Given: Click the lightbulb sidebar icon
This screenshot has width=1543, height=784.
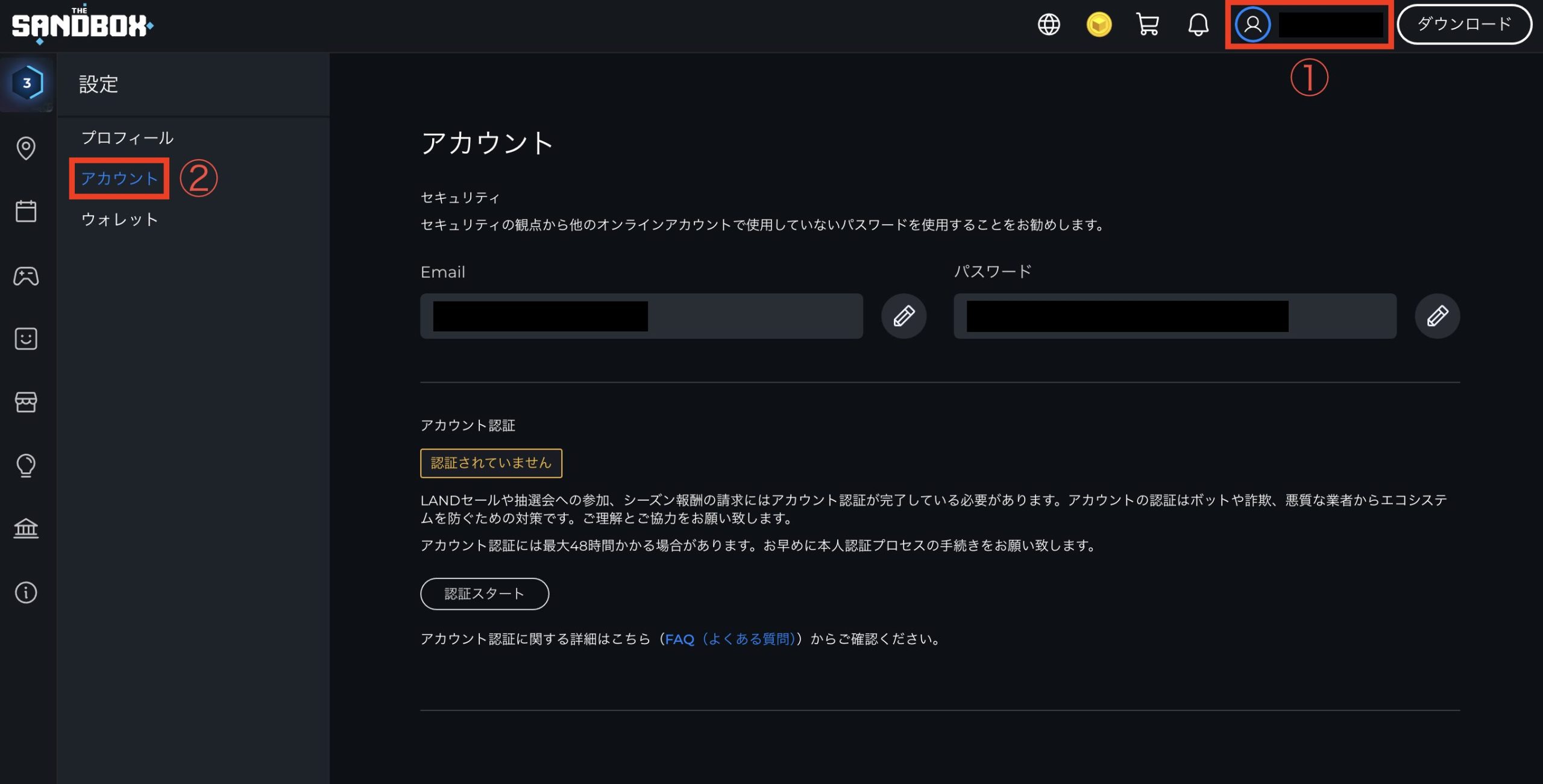Looking at the screenshot, I should pyautogui.click(x=26, y=465).
